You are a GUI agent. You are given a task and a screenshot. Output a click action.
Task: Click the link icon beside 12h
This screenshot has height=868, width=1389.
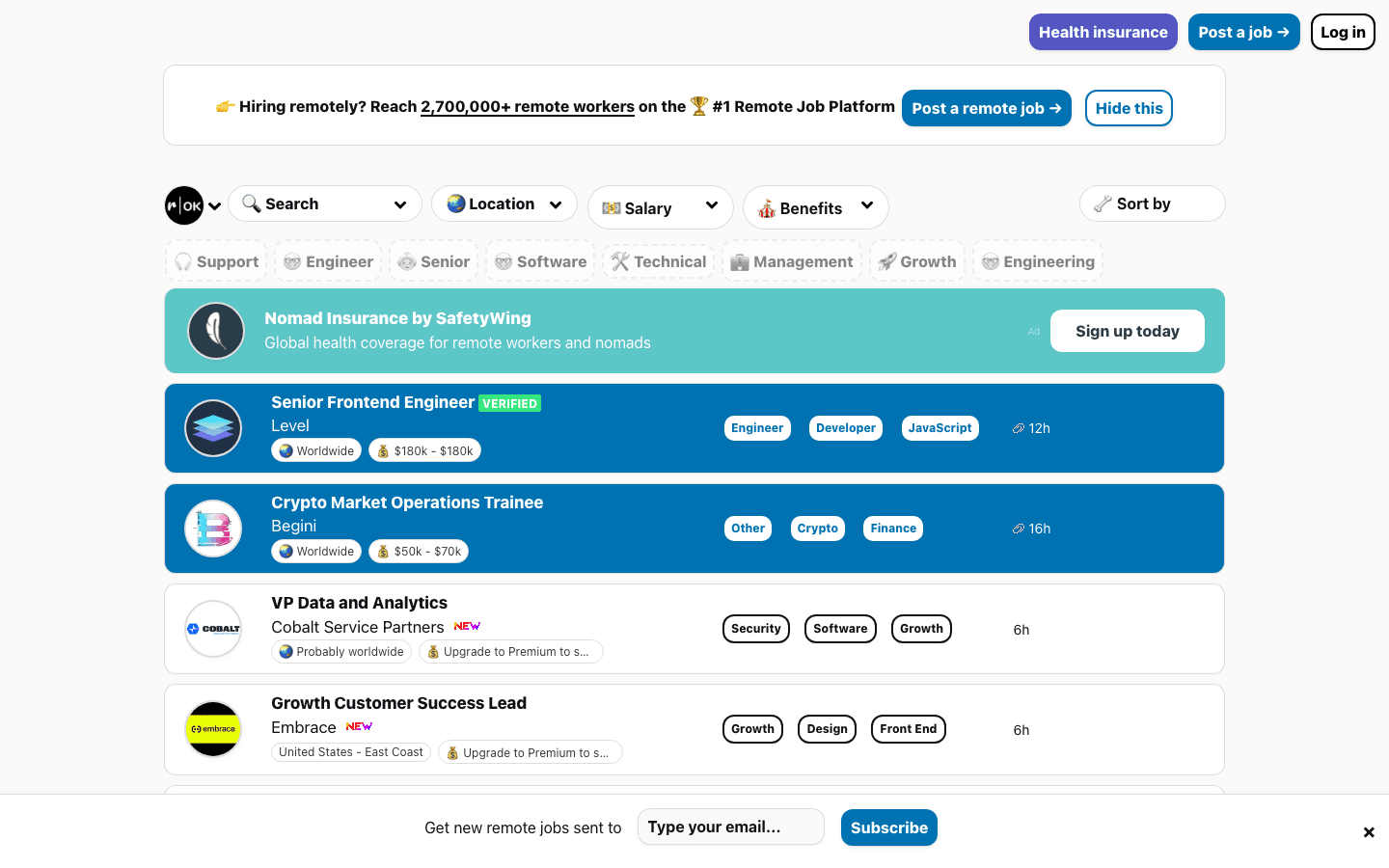pyautogui.click(x=1018, y=428)
